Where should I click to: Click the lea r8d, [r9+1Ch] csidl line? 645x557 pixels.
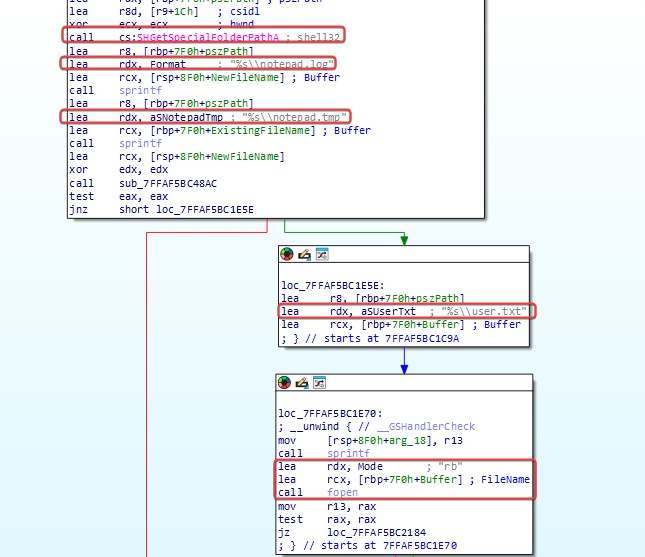165,12
